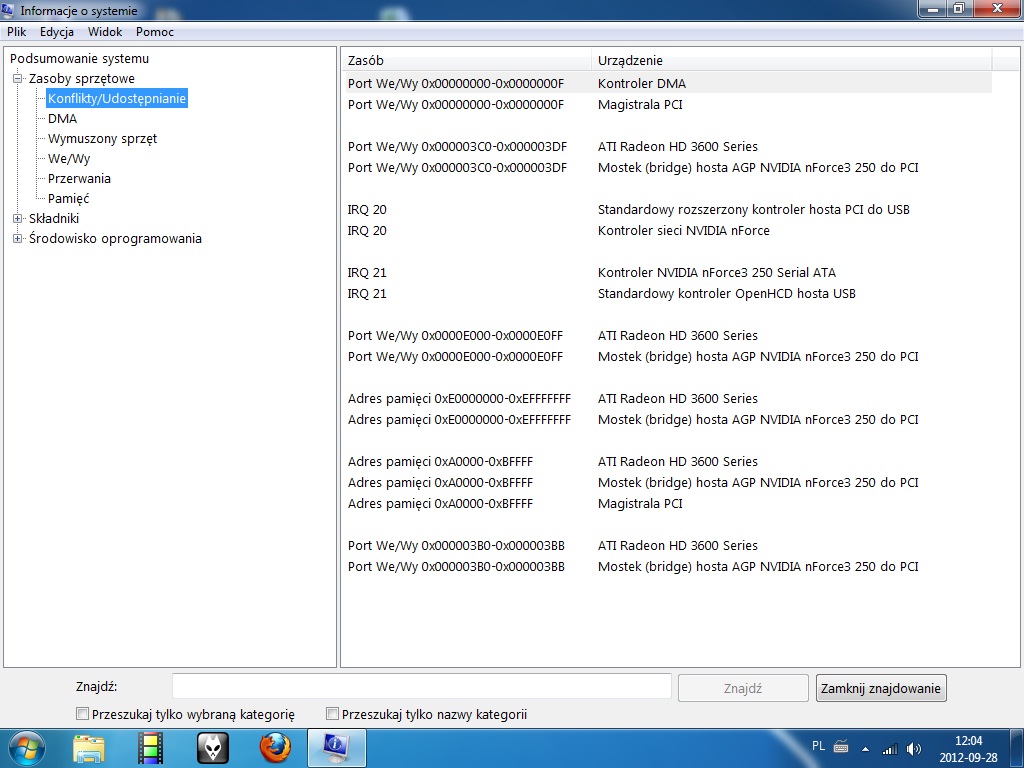Click the keyboard layout icon in tray
The width and height of the screenshot is (1024, 768).
coord(841,746)
